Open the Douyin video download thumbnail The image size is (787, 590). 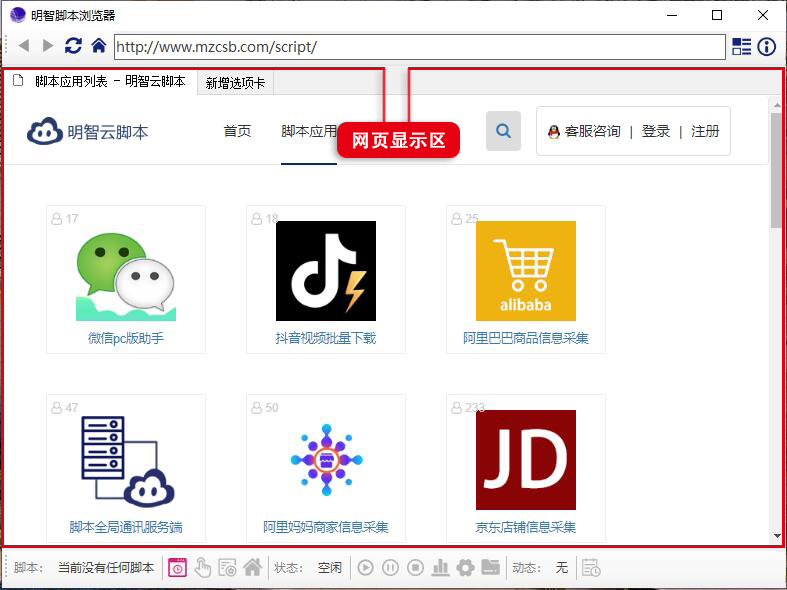(x=326, y=271)
